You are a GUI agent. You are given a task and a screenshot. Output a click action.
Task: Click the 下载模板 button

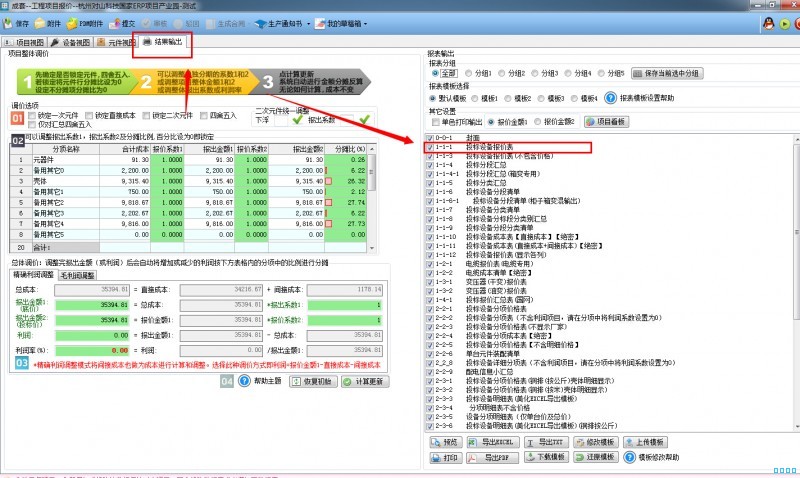(x=545, y=458)
